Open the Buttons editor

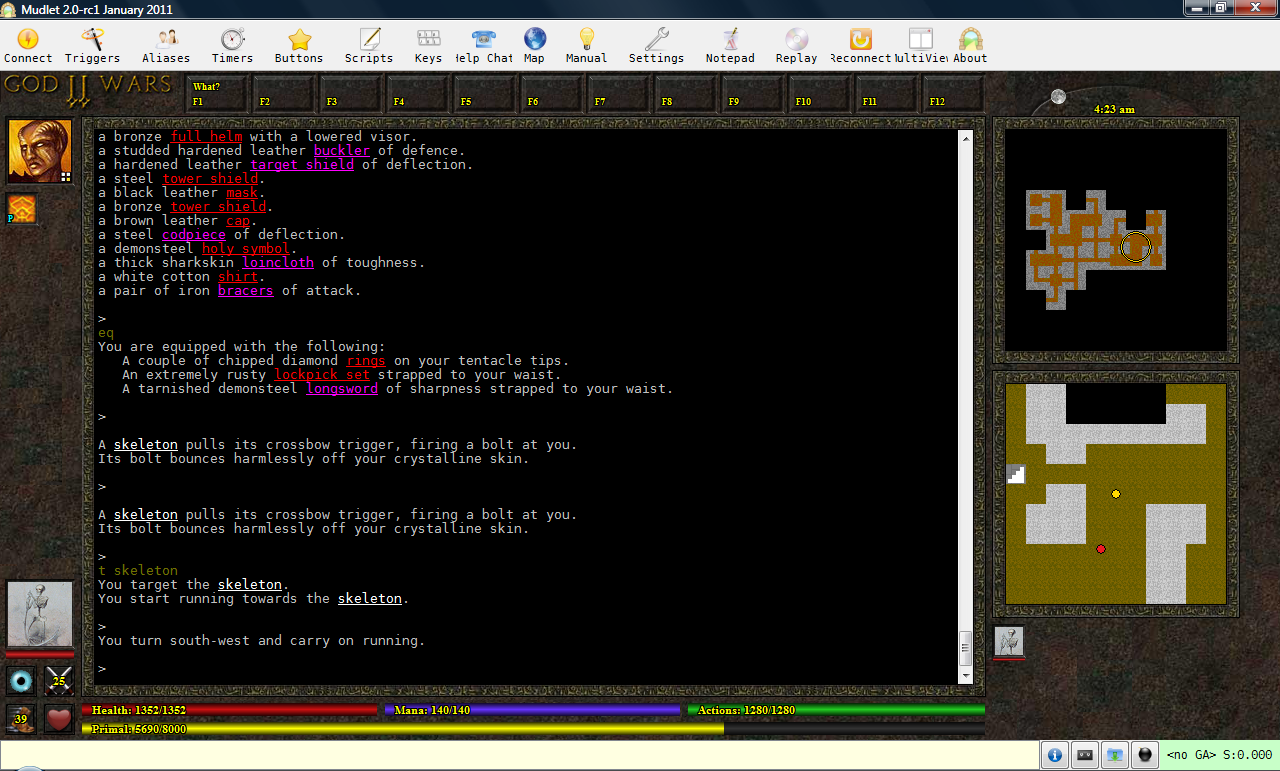299,45
